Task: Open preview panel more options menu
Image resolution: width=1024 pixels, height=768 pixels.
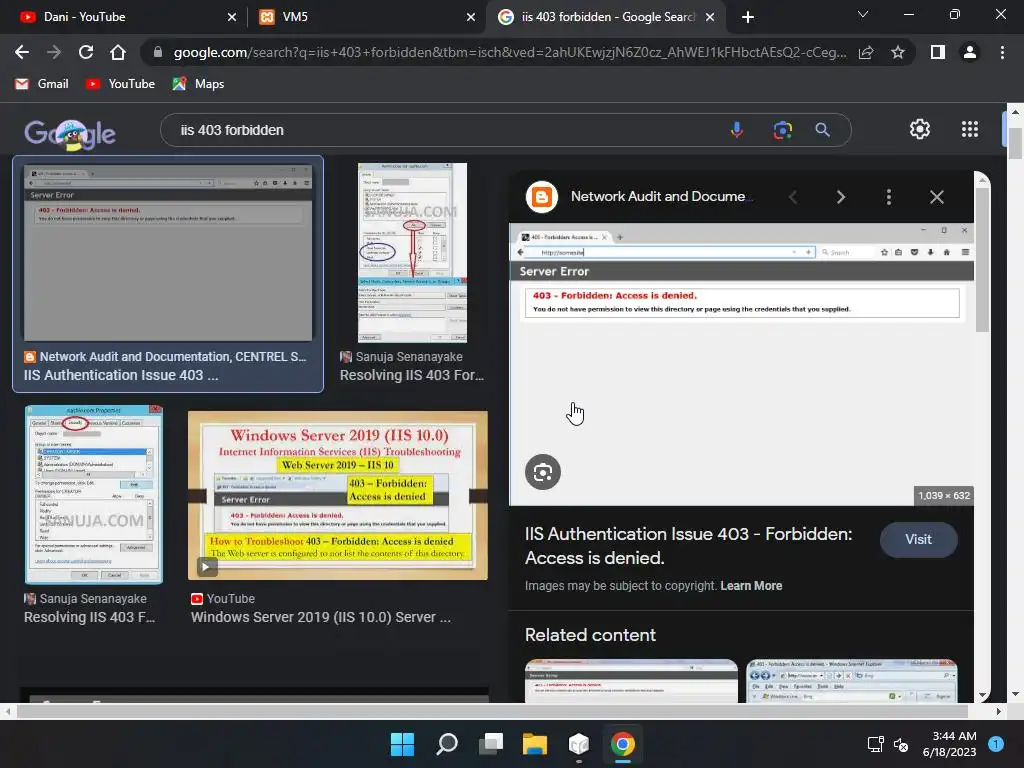Action: coord(889,197)
